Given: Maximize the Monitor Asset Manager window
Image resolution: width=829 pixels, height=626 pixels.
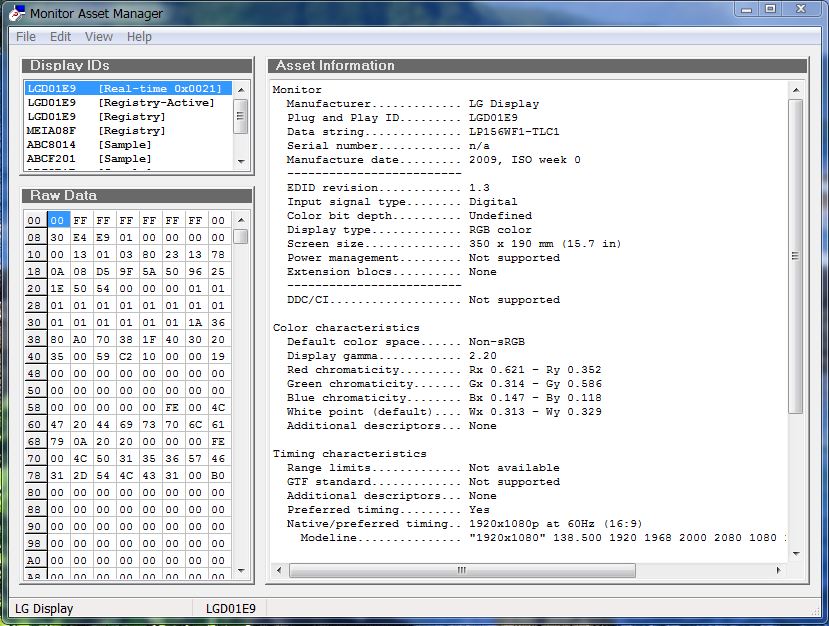Looking at the screenshot, I should (x=770, y=9).
